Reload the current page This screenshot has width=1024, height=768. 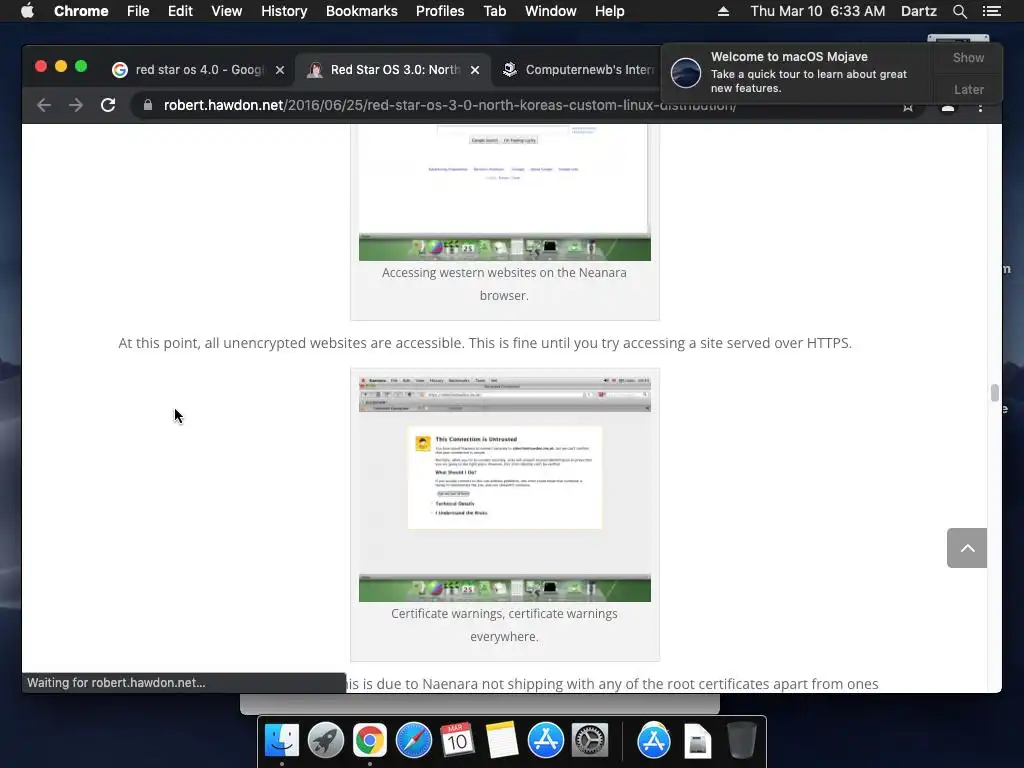click(108, 105)
